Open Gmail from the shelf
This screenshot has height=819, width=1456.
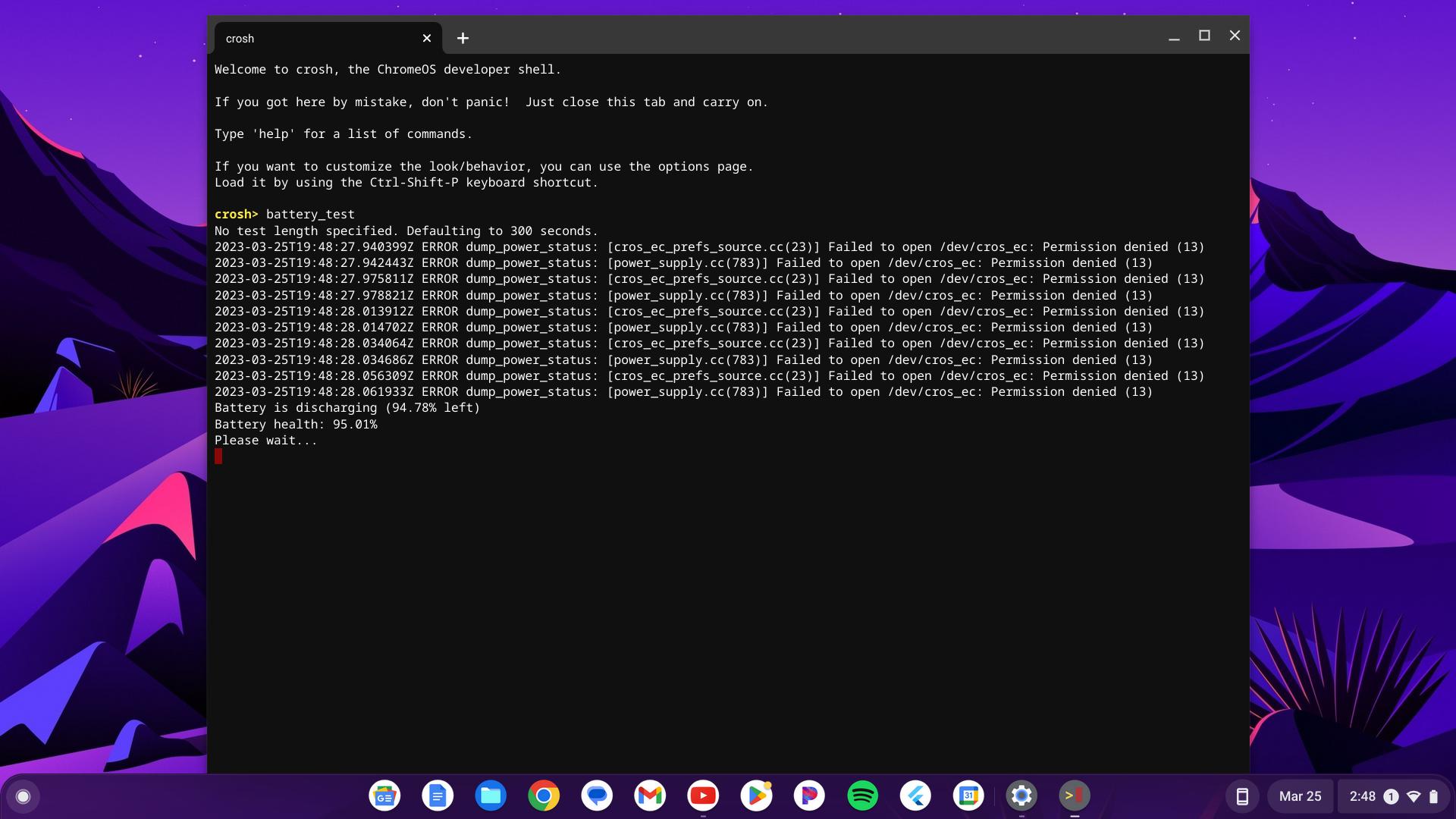pos(650,795)
